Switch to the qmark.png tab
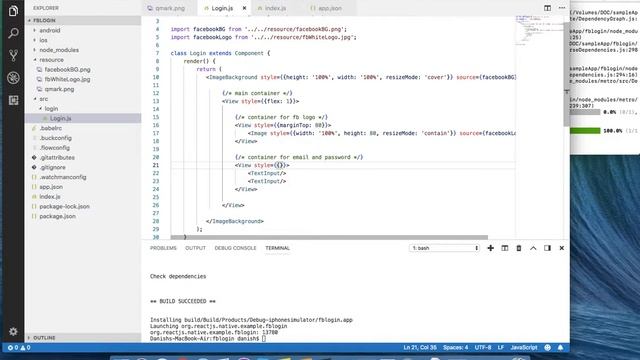The height and width of the screenshot is (360, 640). tap(170, 8)
